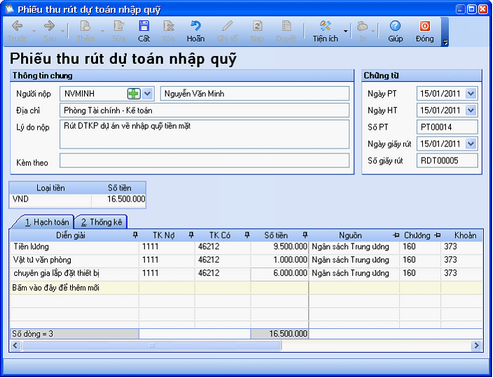This screenshot has width=493, height=378.
Task: Click the empty Kèm theo field
Action: pos(204,161)
